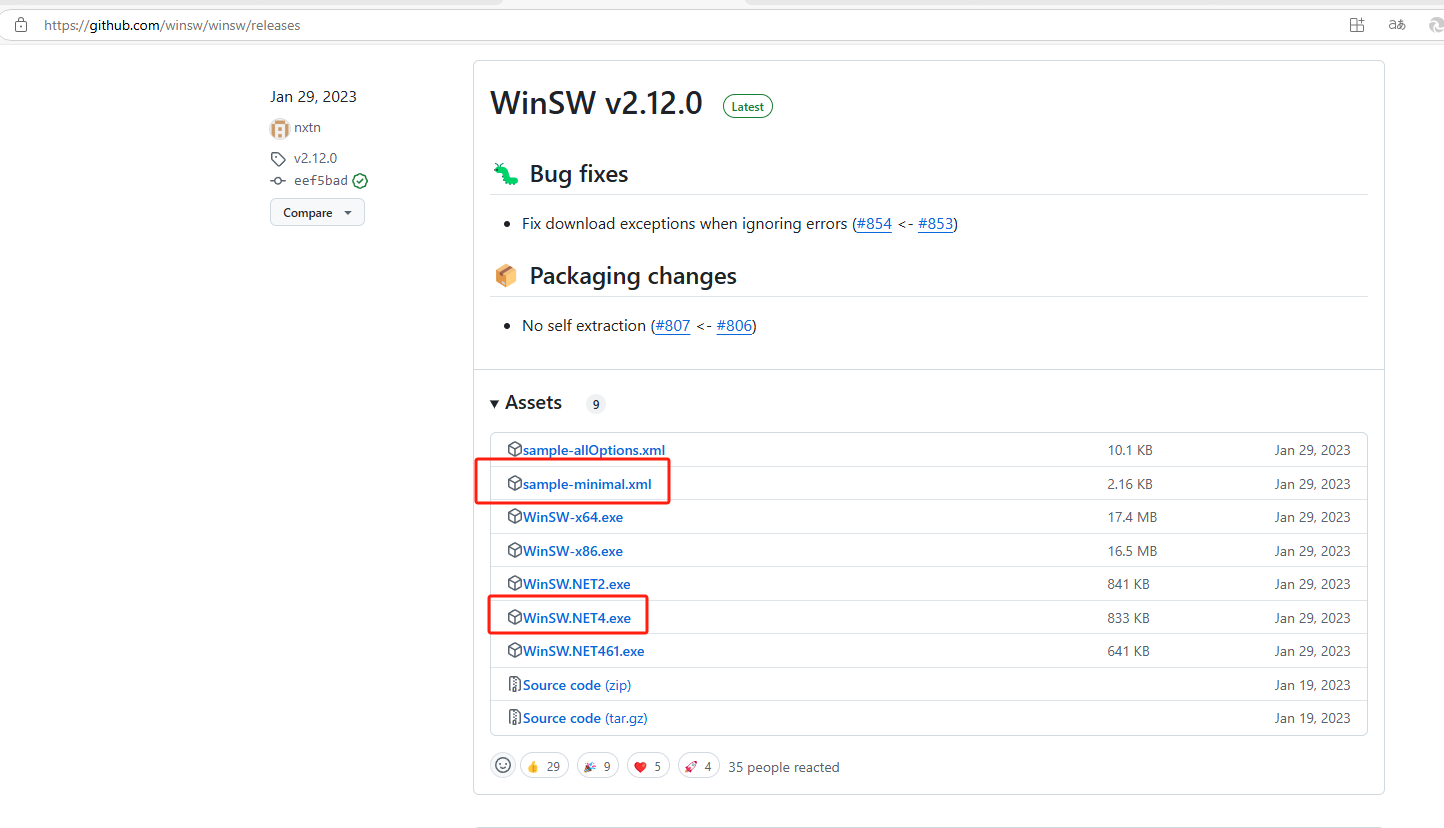Screen dimensions: 1444x828
Task: Click the package icon for WinSW.NET2.exe
Action: (515, 584)
